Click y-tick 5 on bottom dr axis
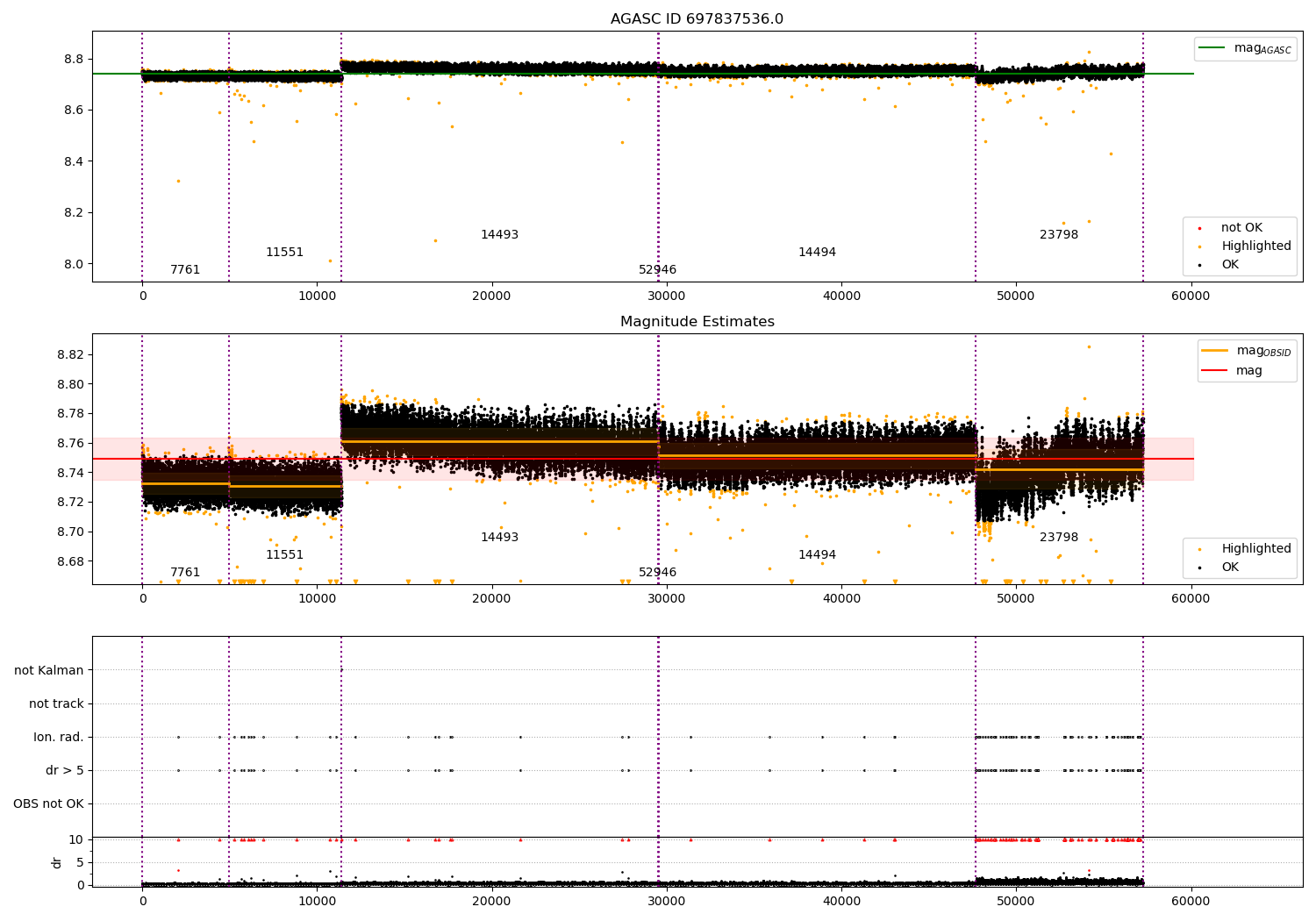Viewport: 1316px width, 921px height. [80, 863]
